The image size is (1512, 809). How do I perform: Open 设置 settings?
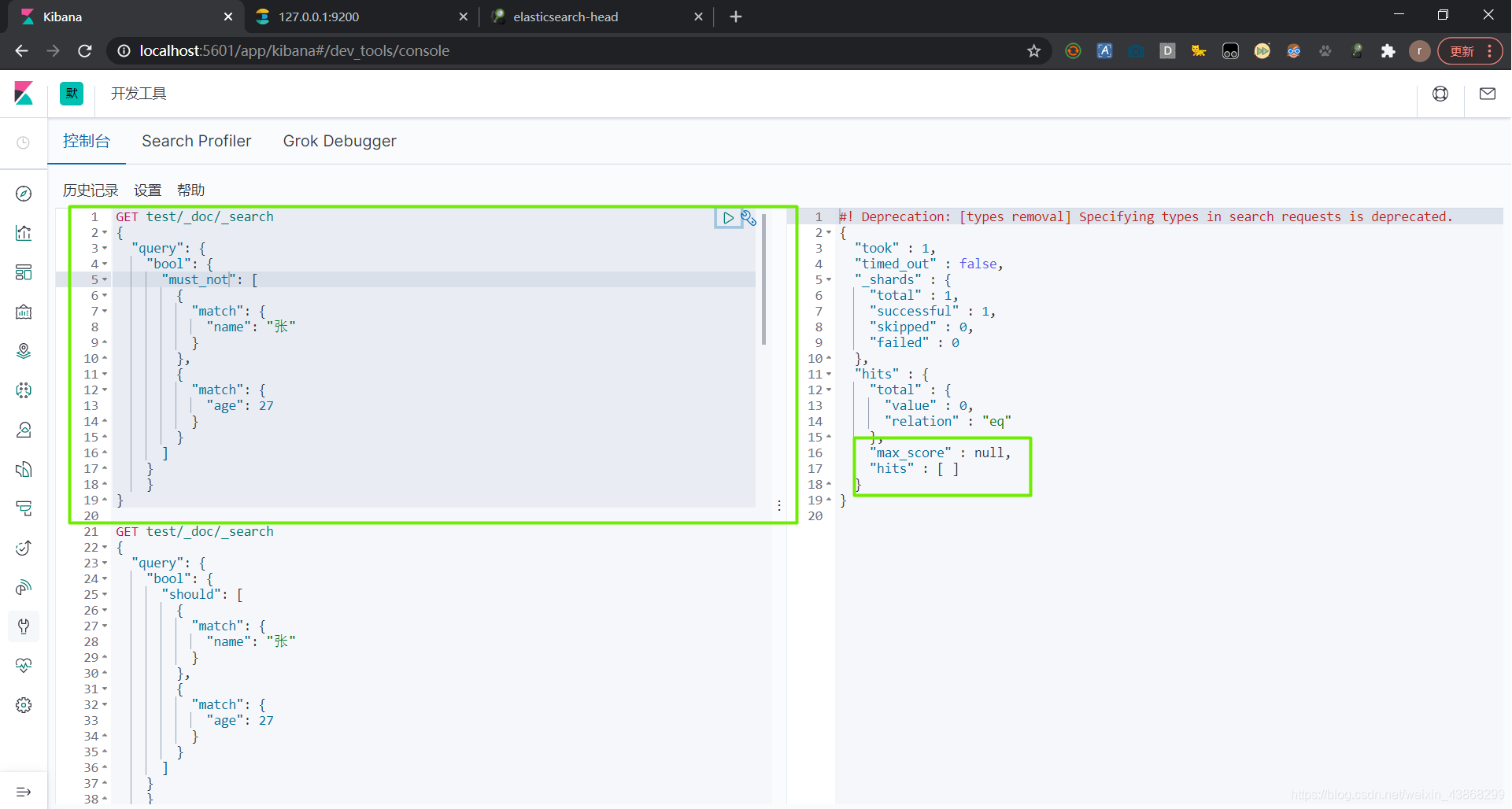(147, 190)
